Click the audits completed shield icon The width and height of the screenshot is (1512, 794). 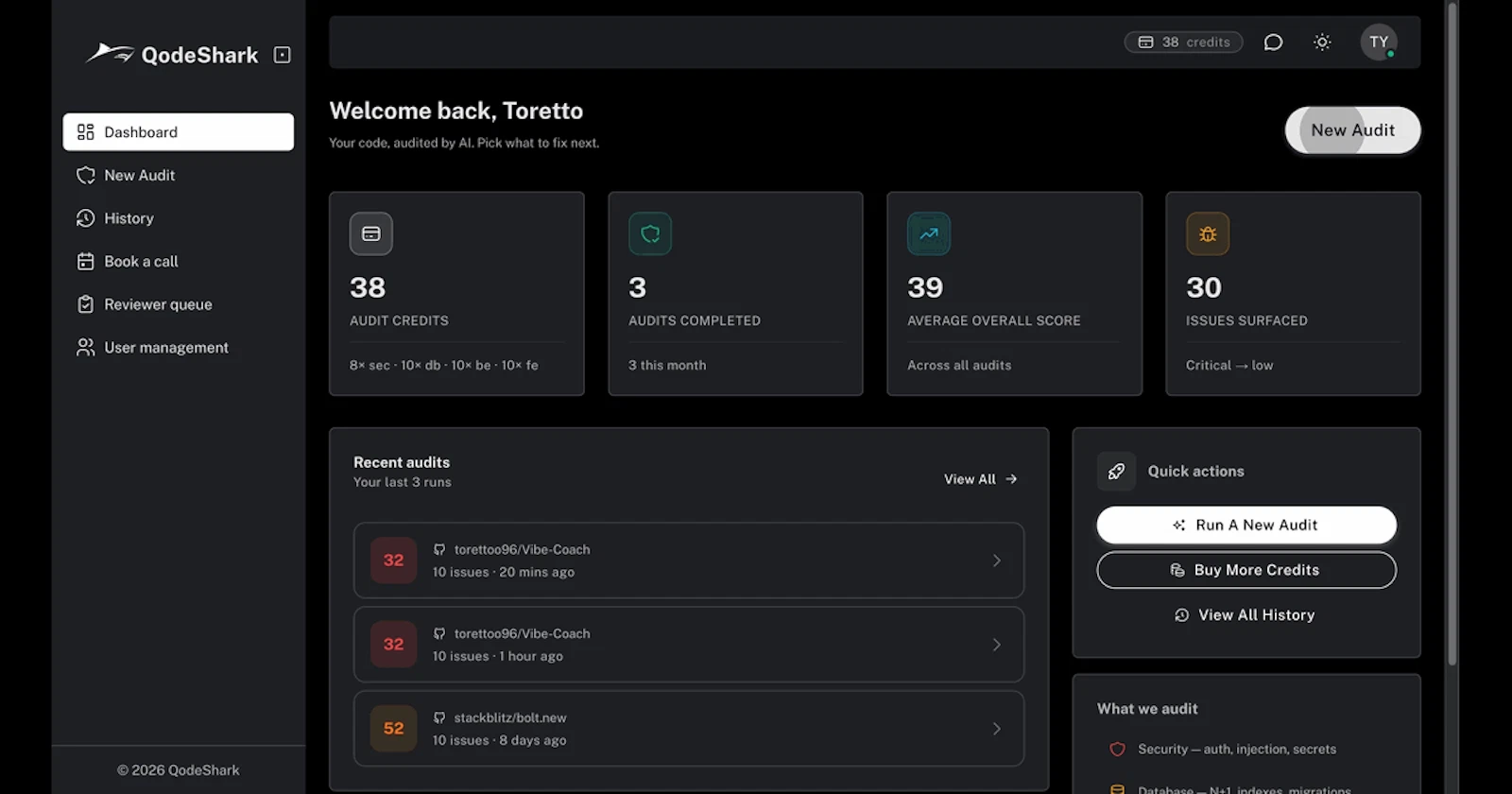pos(650,233)
